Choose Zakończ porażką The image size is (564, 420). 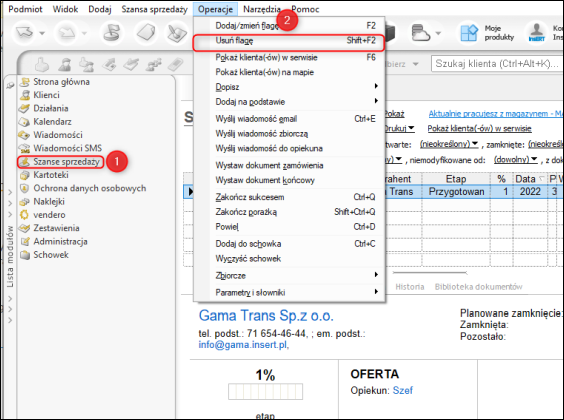pyautogui.click(x=290, y=212)
